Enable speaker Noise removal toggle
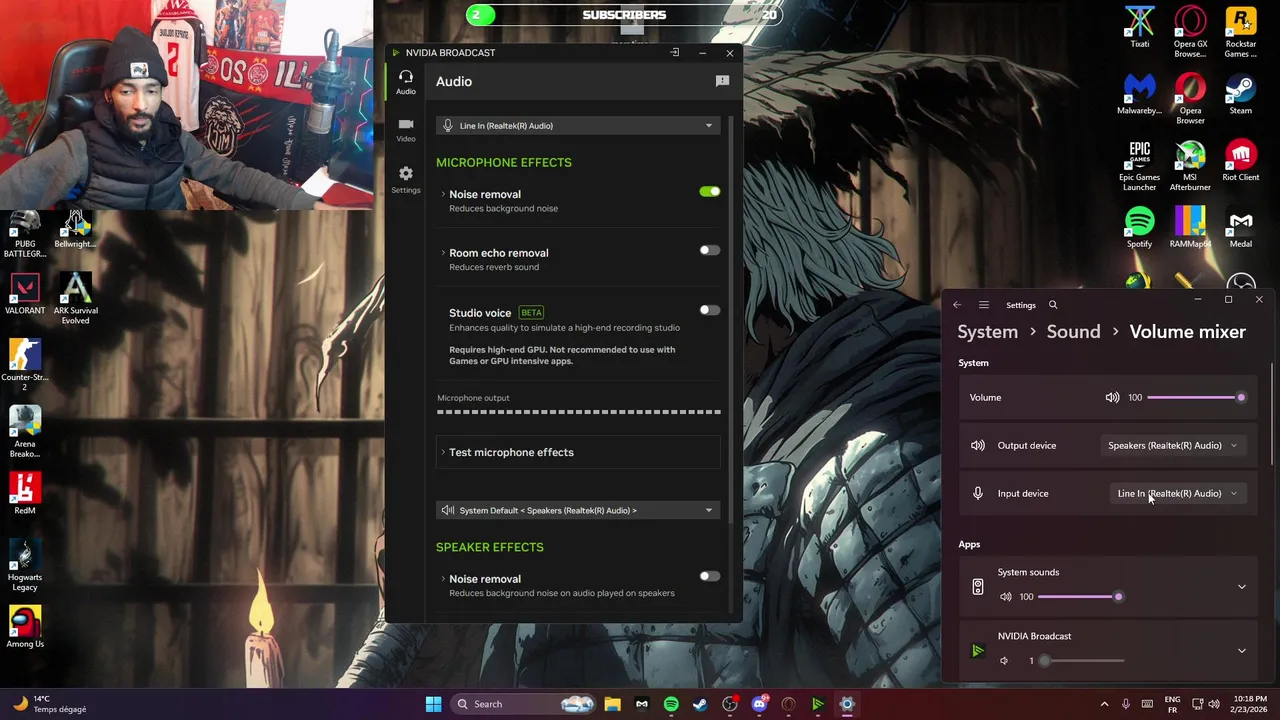 tap(709, 576)
